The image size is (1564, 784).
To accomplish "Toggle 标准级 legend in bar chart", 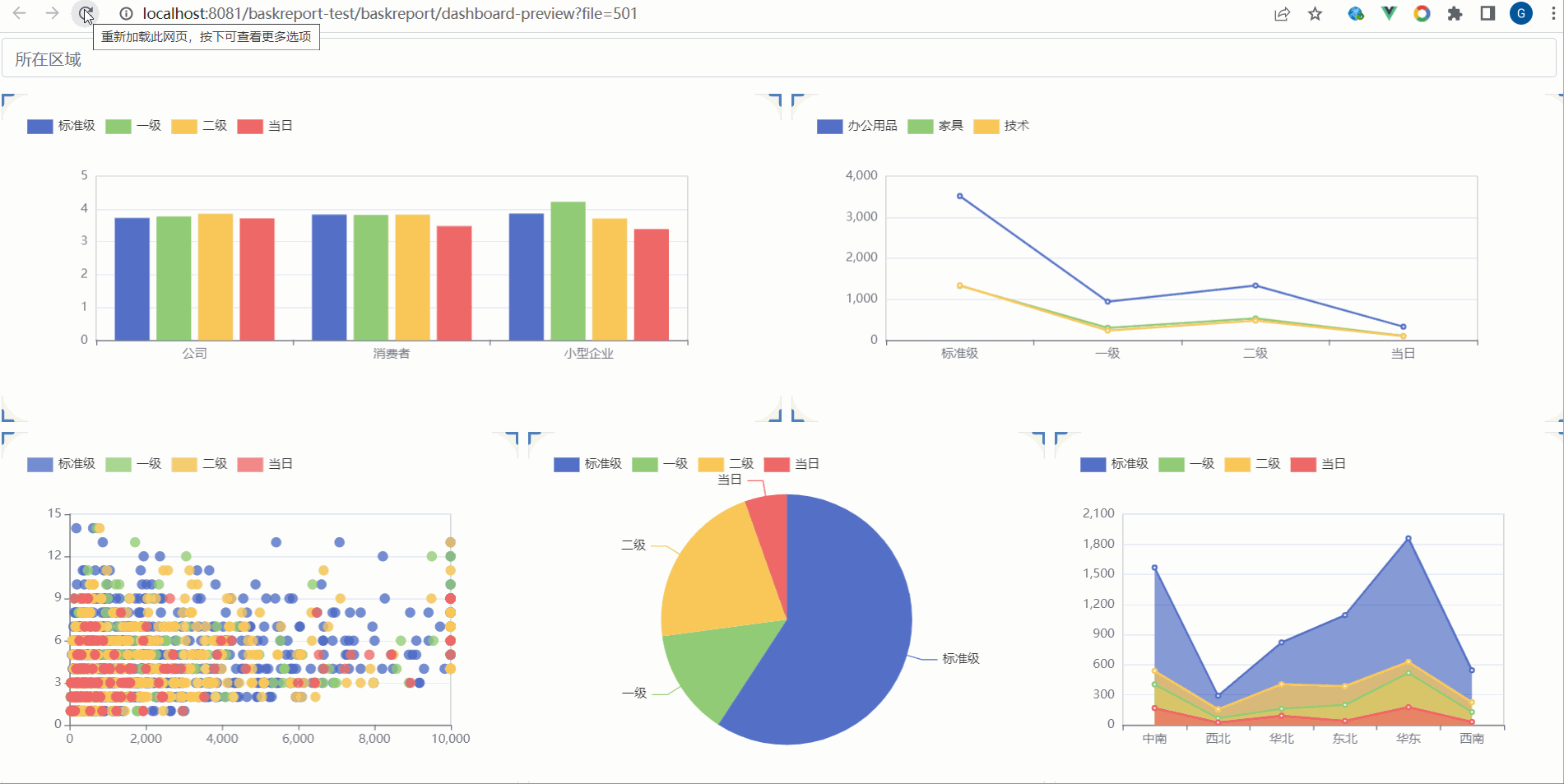I will [61, 126].
